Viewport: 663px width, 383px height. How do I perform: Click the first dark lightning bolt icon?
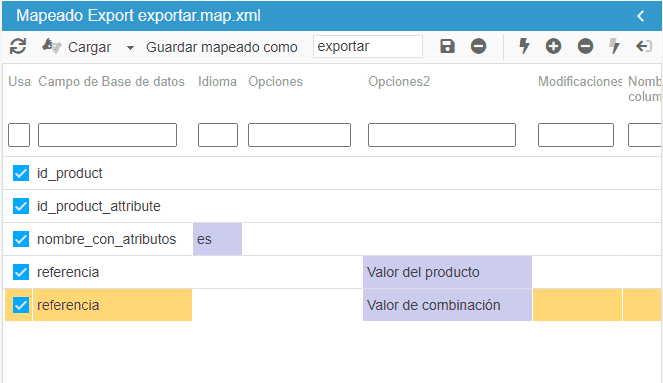[x=524, y=46]
